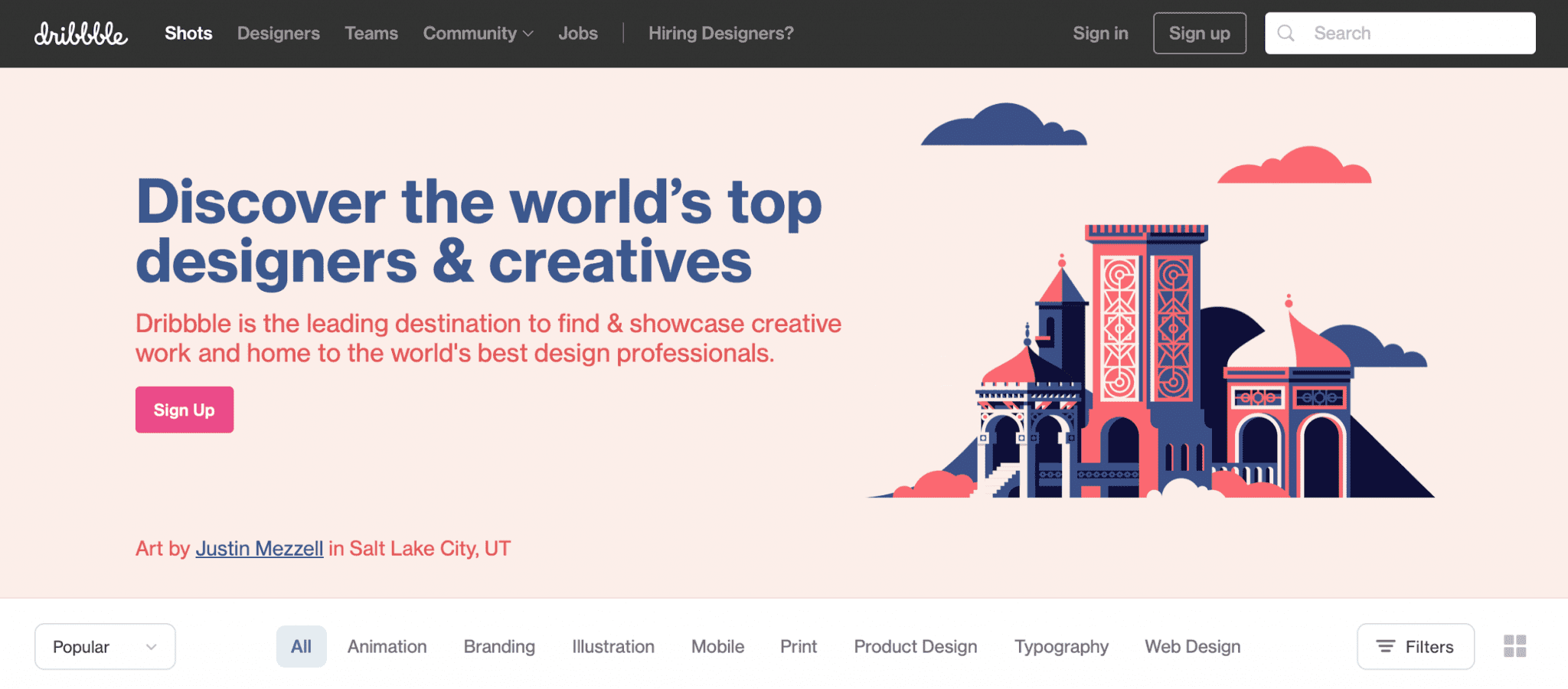The height and width of the screenshot is (689, 1568).
Task: Expand the Community dropdown
Action: [477, 33]
